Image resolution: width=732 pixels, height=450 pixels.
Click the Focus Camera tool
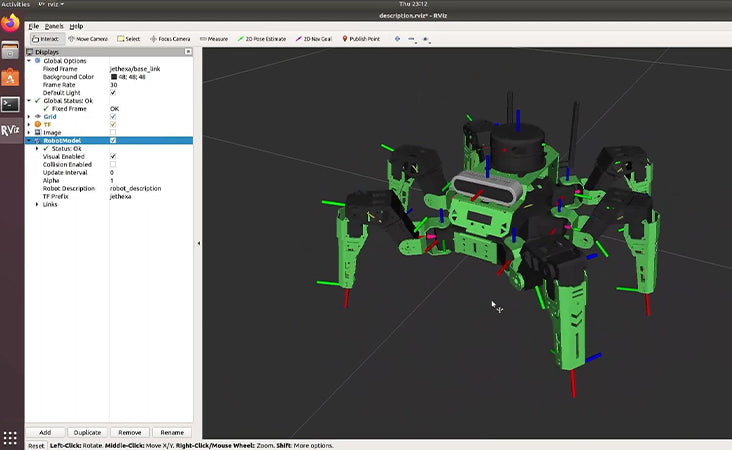click(170, 39)
